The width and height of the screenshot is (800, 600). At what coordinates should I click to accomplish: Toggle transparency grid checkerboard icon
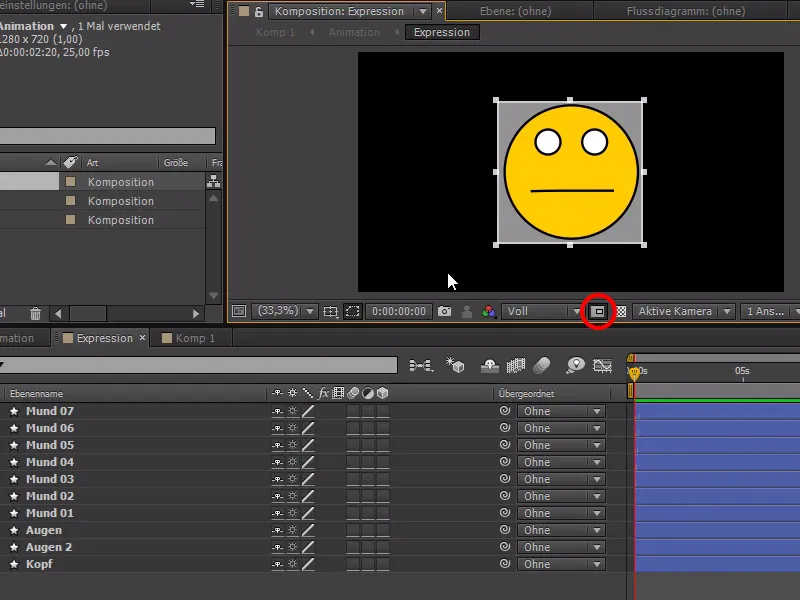[621, 311]
